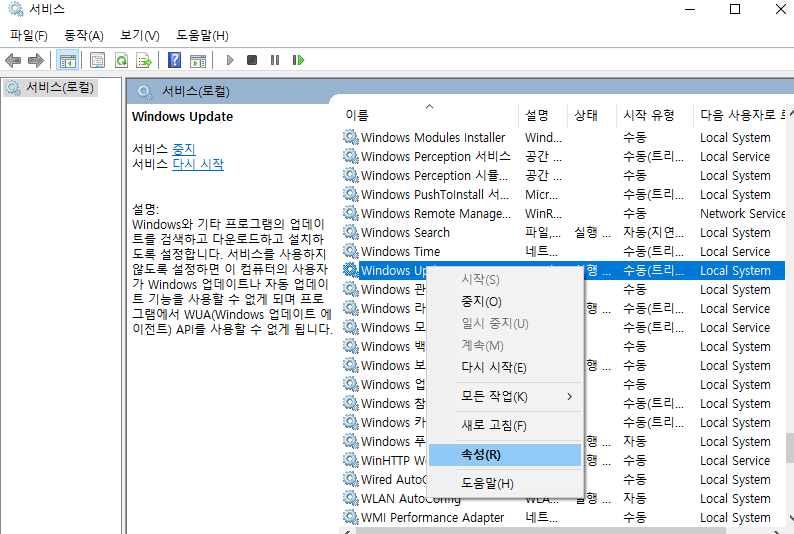The image size is (794, 534).
Task: Click Network Service in the logon column
Action: 742,213
